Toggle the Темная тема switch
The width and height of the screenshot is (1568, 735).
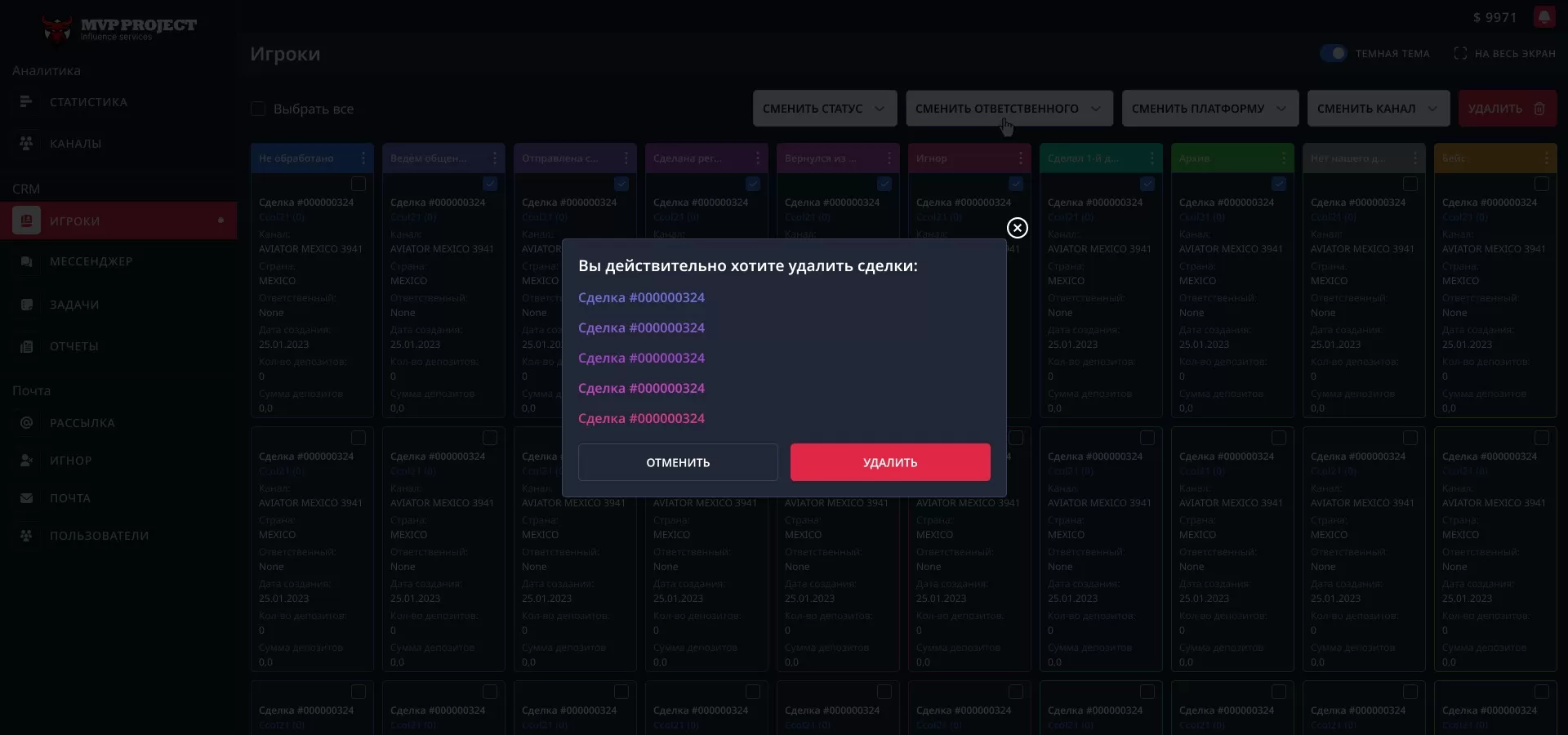click(1333, 53)
